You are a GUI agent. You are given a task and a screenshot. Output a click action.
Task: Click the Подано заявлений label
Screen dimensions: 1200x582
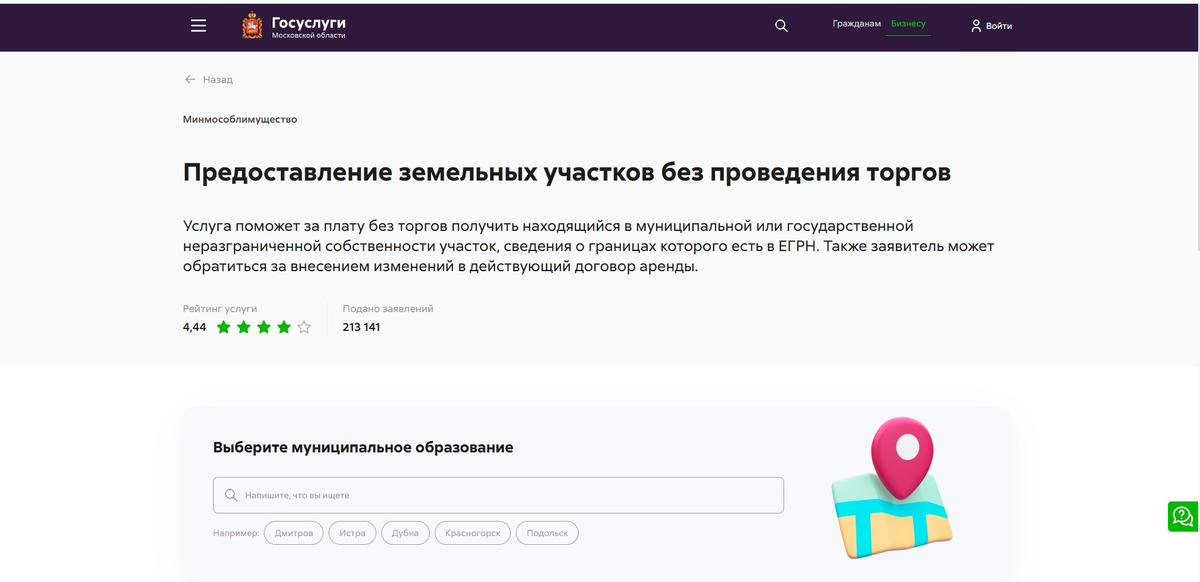[388, 309]
